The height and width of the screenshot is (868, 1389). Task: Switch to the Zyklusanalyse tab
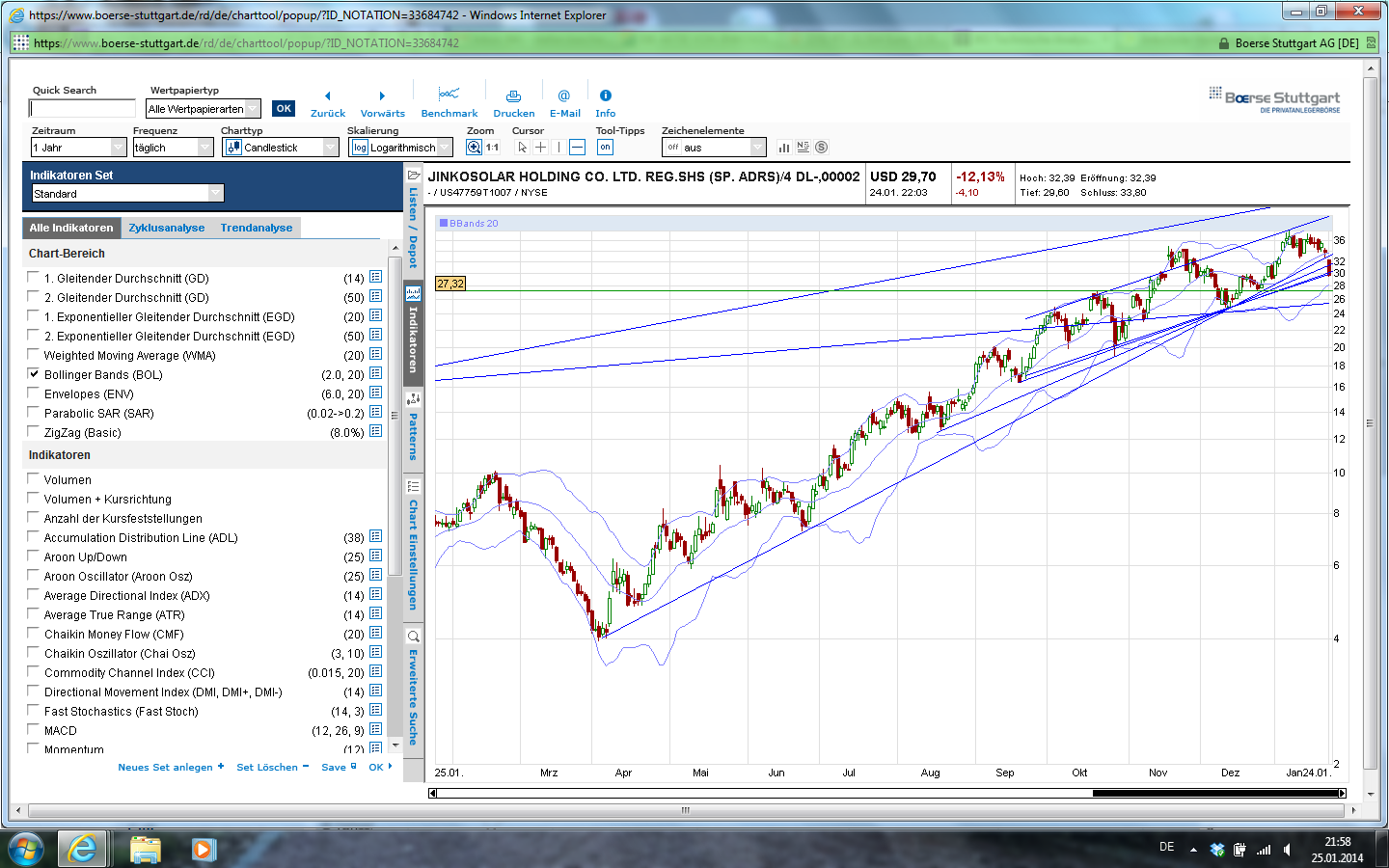(167, 228)
